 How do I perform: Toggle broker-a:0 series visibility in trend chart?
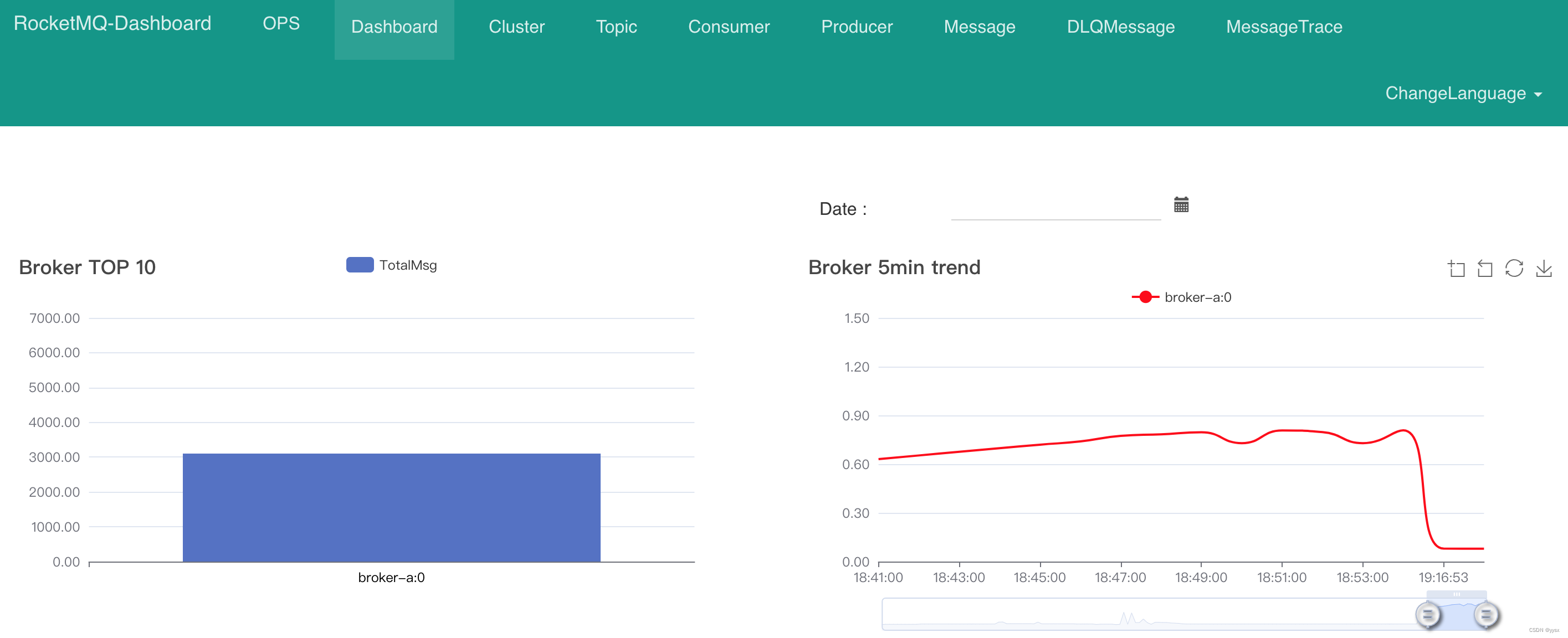coord(1175,297)
